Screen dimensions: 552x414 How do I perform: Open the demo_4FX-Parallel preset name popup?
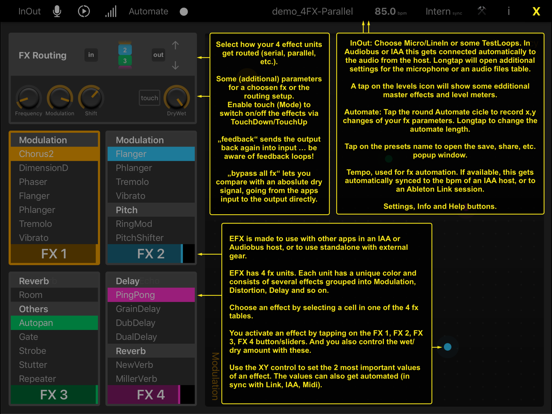(x=312, y=12)
